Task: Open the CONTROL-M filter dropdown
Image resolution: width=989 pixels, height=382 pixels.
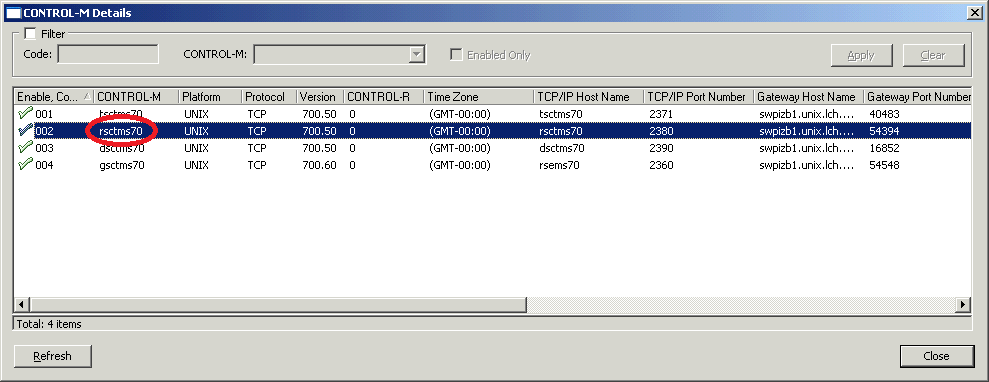Action: [416, 55]
